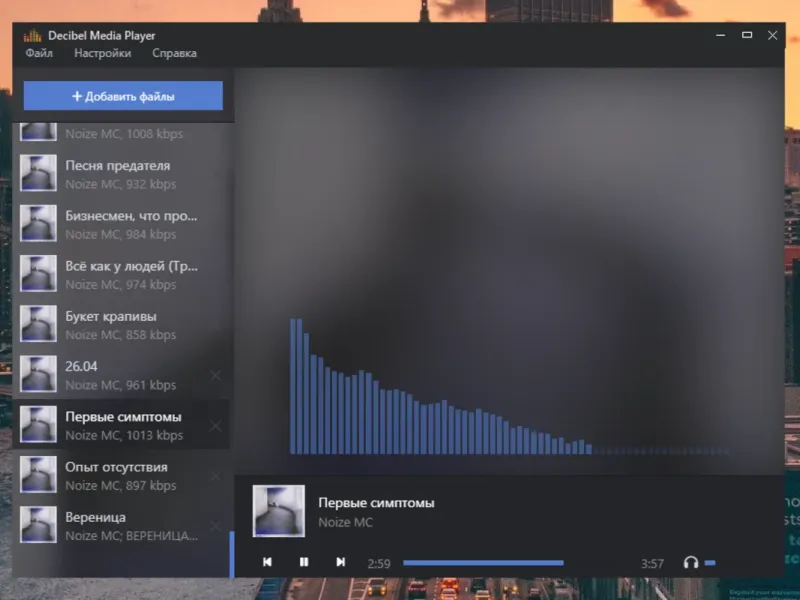Skip to the previous track
Screen dimensions: 800x600
[x=267, y=562]
